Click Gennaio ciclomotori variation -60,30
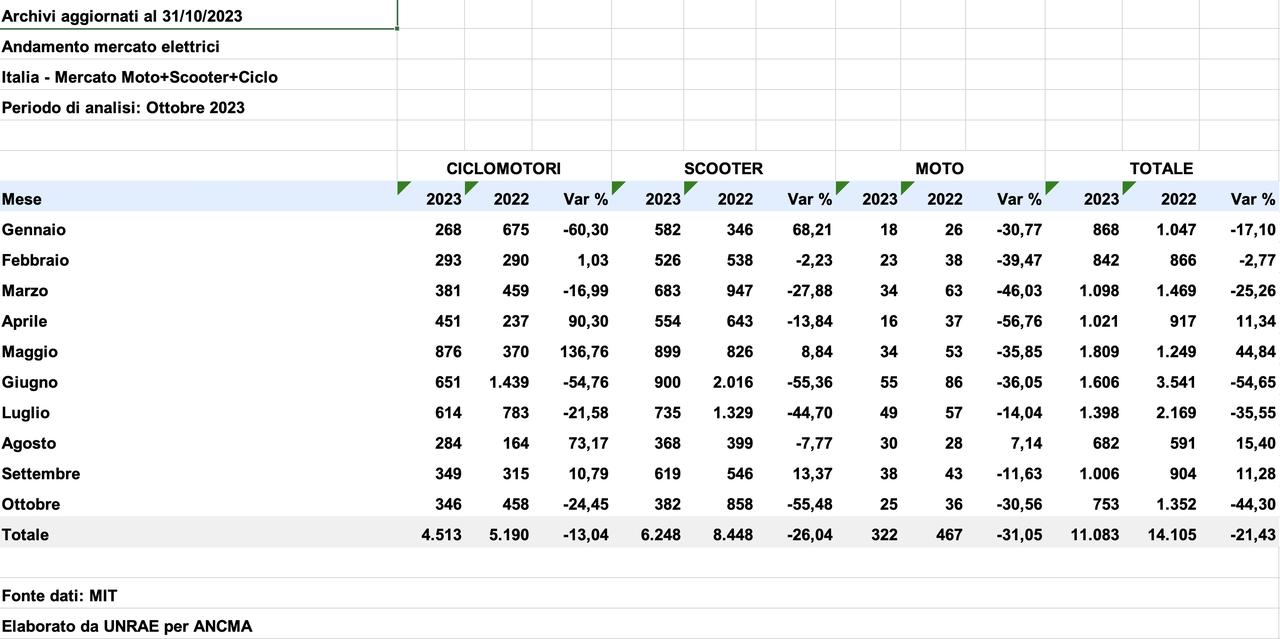 [x=585, y=229]
